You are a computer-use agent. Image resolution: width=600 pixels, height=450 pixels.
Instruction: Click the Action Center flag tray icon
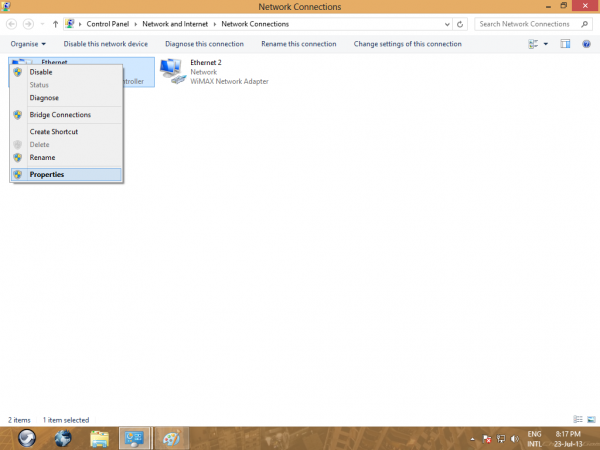click(487, 439)
